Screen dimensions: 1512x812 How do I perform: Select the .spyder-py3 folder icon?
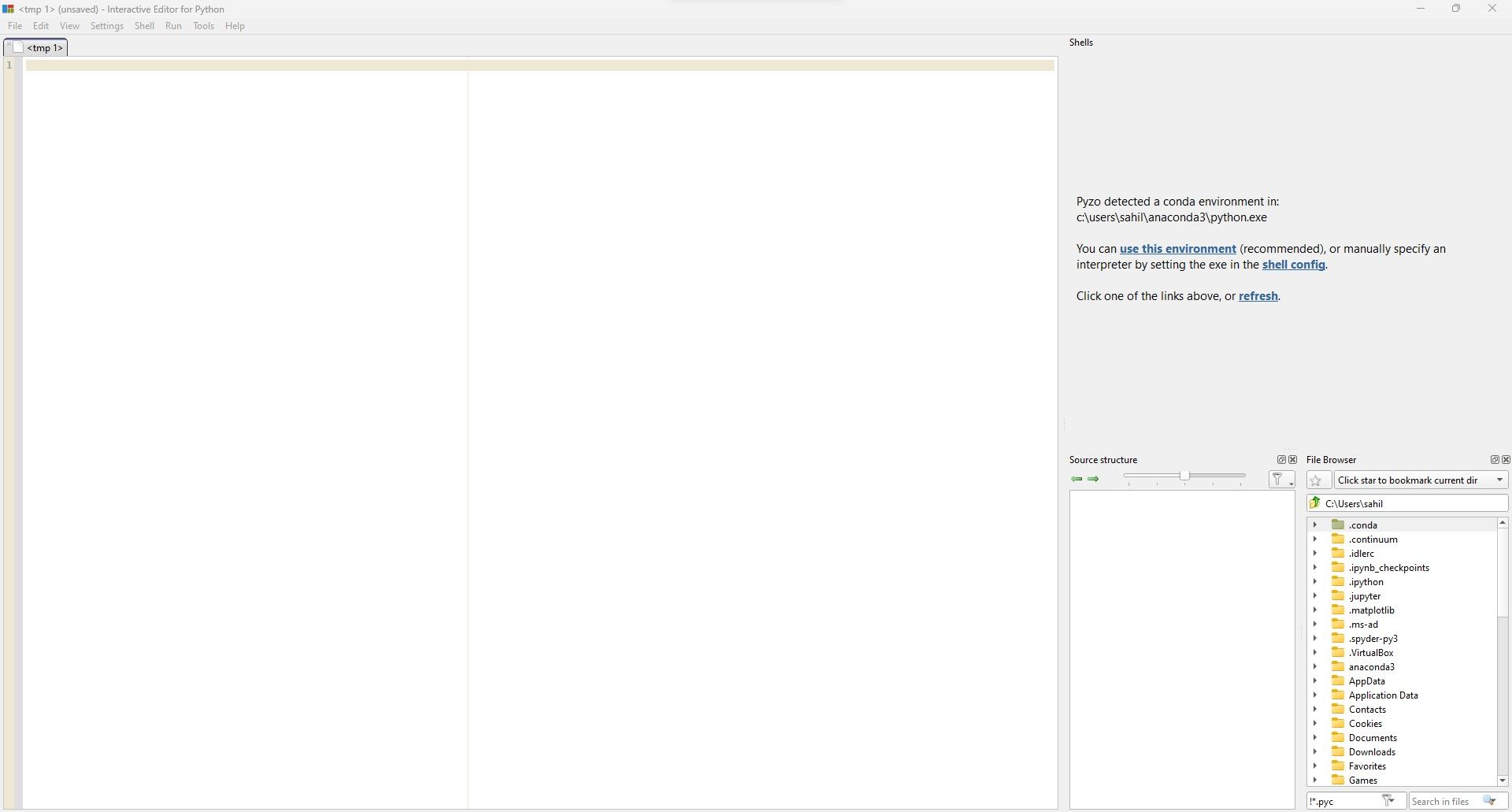[1338, 638]
